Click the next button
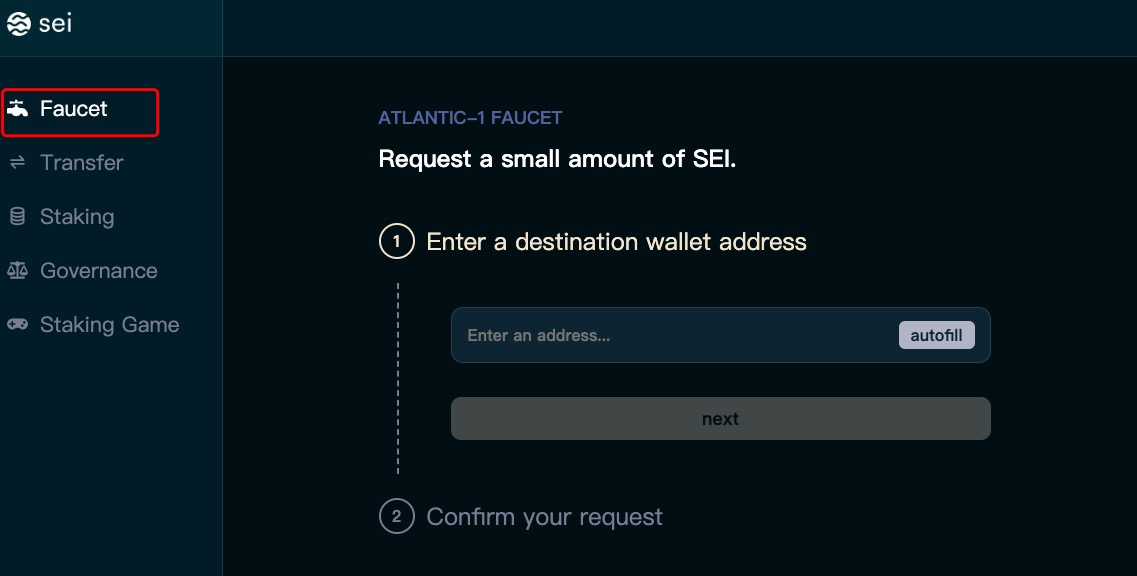This screenshot has width=1137, height=576. click(x=720, y=419)
